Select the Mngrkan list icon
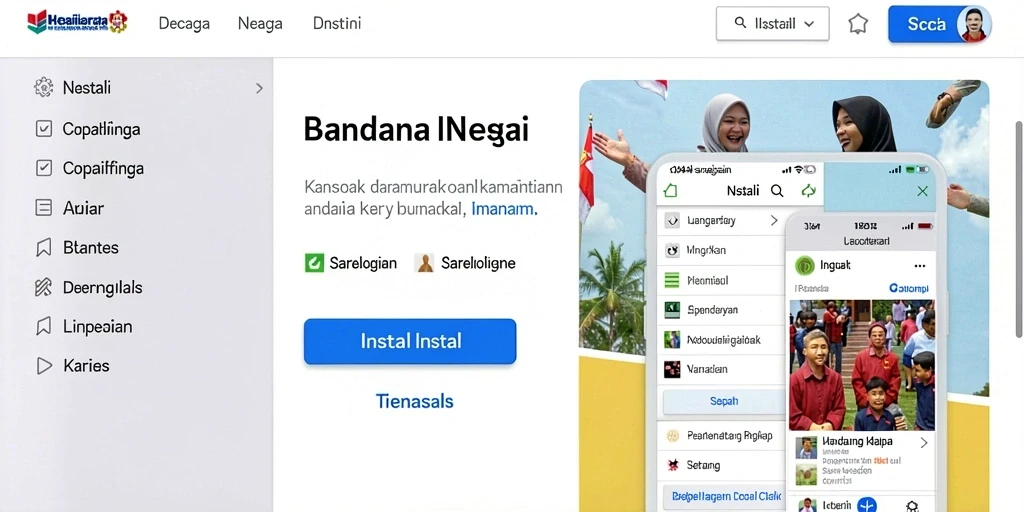The image size is (1024, 512). pyautogui.click(x=672, y=250)
